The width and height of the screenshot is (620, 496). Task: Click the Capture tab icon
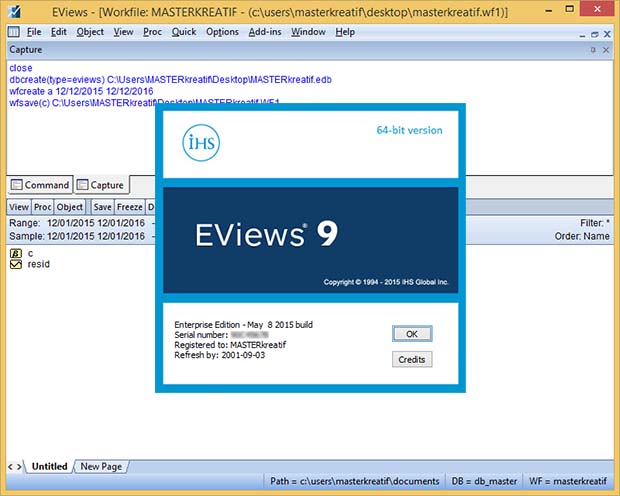(82, 185)
